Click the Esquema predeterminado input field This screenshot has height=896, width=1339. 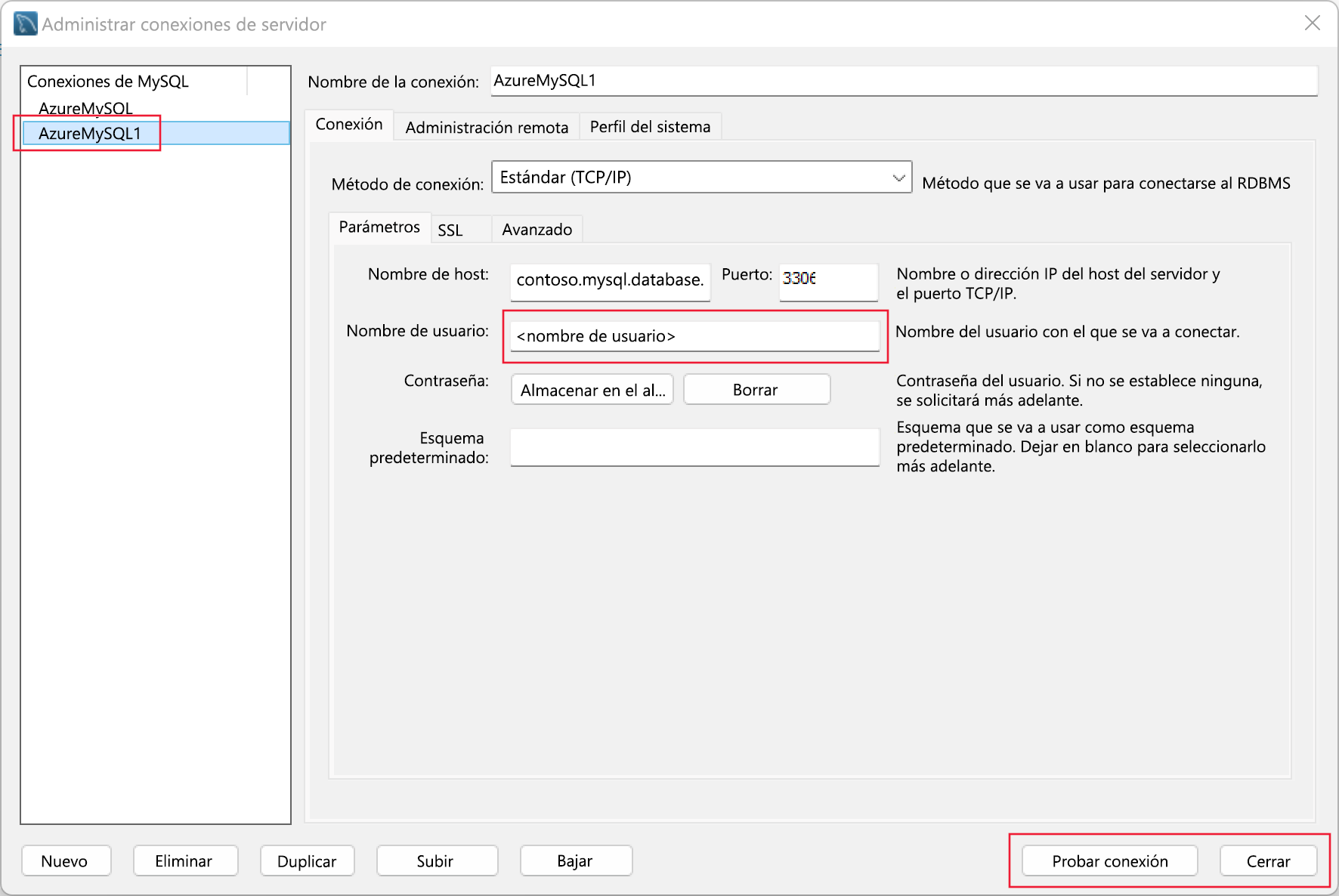(695, 447)
